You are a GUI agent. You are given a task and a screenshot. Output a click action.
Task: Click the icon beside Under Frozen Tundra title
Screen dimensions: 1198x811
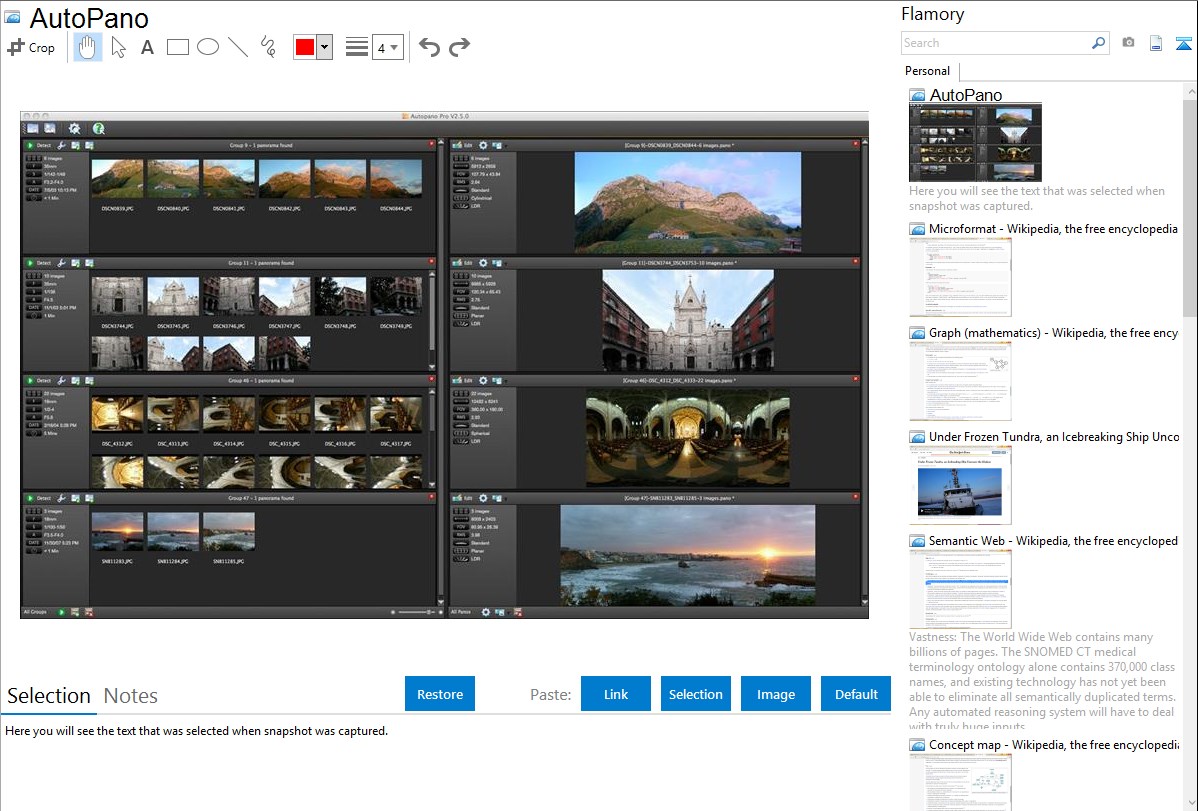(918, 436)
